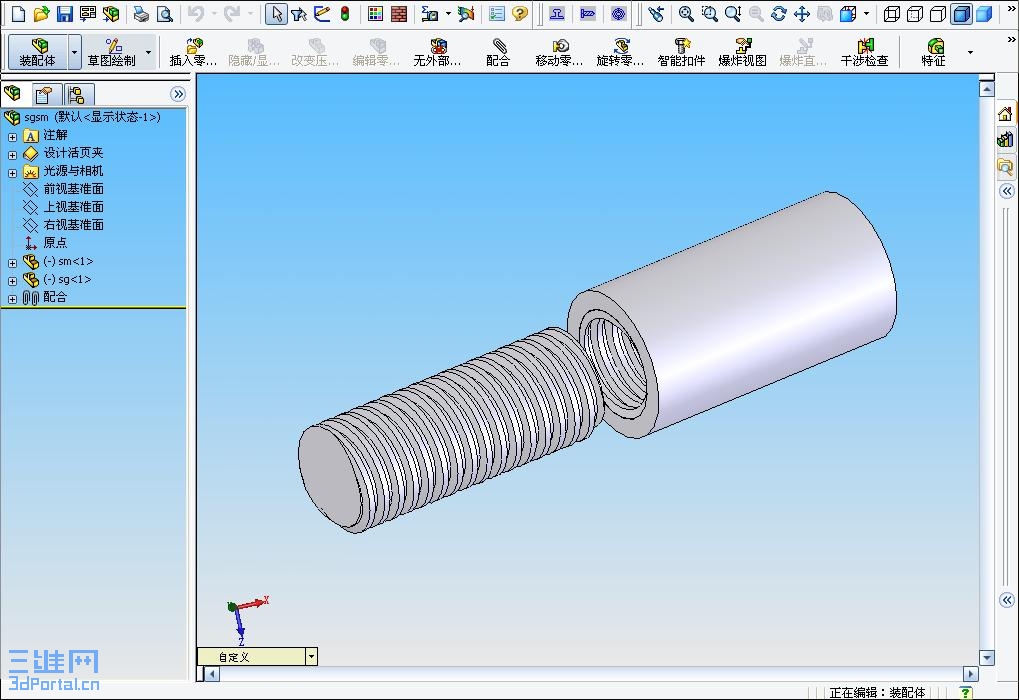Switch to ConfigurationManager tab
The height and width of the screenshot is (700, 1019).
click(x=77, y=95)
